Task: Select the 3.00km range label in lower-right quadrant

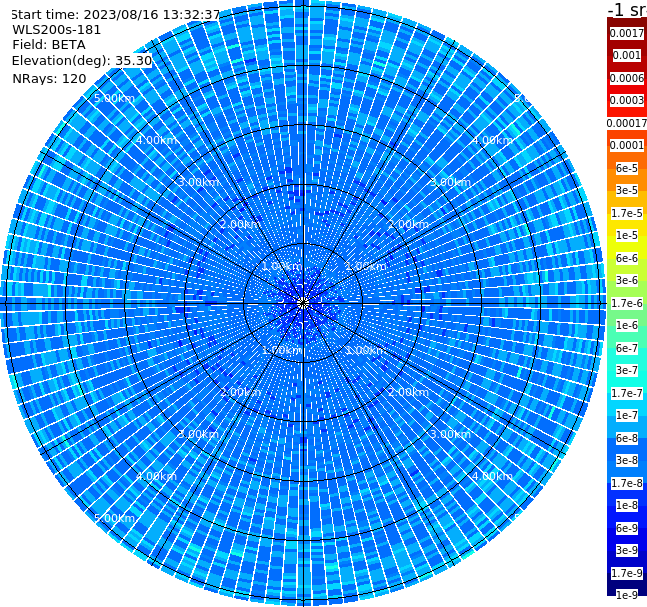Action: coord(450,434)
